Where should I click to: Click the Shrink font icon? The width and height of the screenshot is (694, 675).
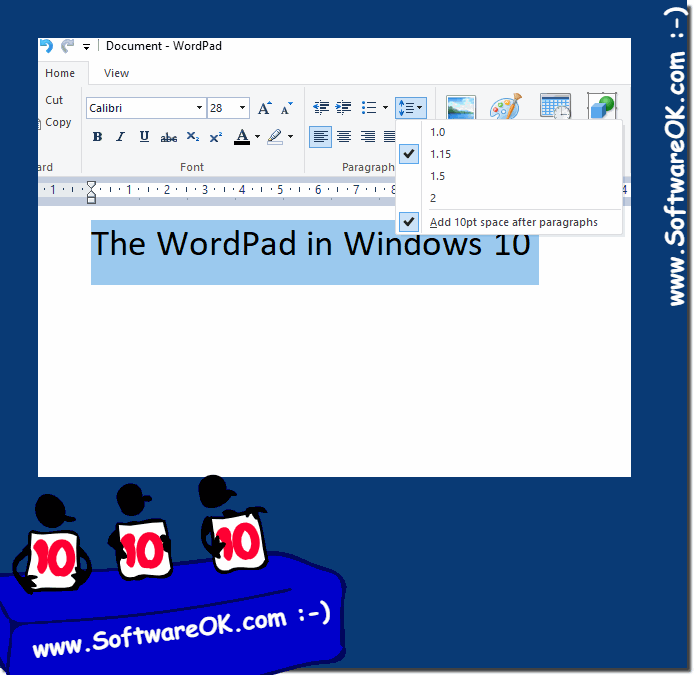[286, 108]
